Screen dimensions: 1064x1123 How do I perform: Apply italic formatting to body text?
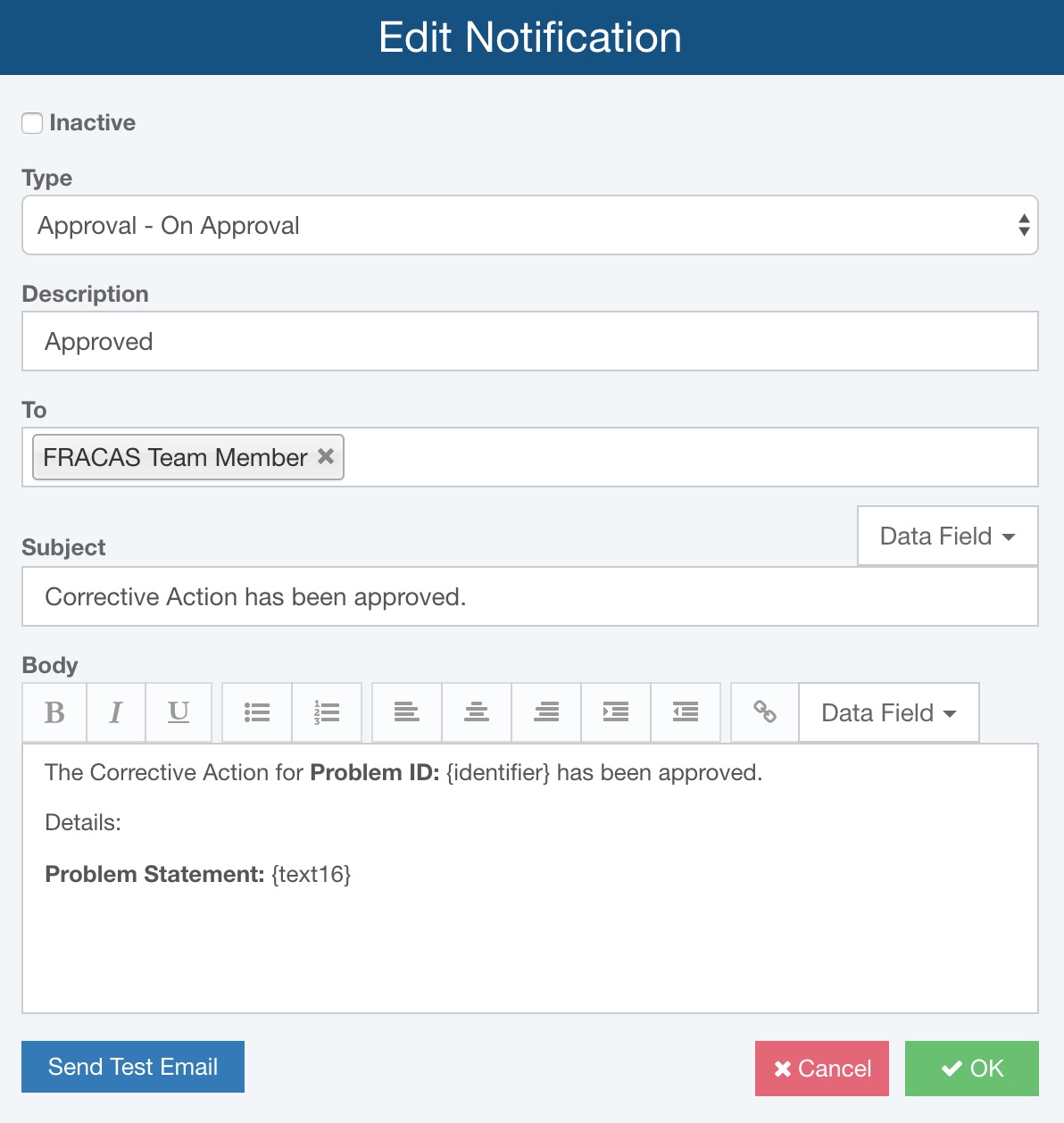tap(116, 712)
